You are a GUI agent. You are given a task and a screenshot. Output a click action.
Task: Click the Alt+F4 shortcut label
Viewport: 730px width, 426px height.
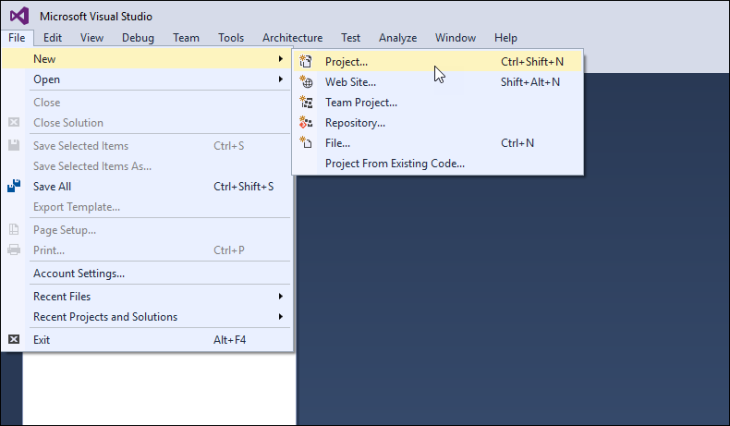tap(230, 340)
